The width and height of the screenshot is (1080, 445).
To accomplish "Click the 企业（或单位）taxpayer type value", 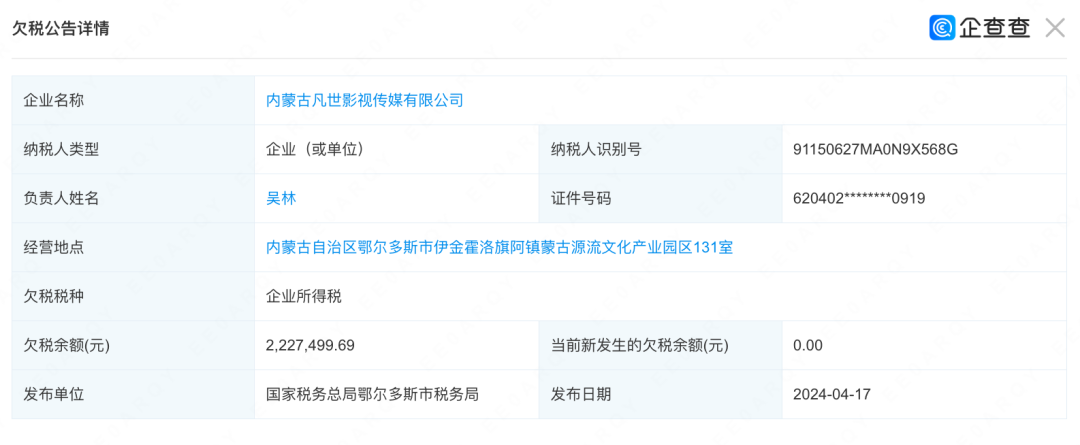I will pos(315,149).
